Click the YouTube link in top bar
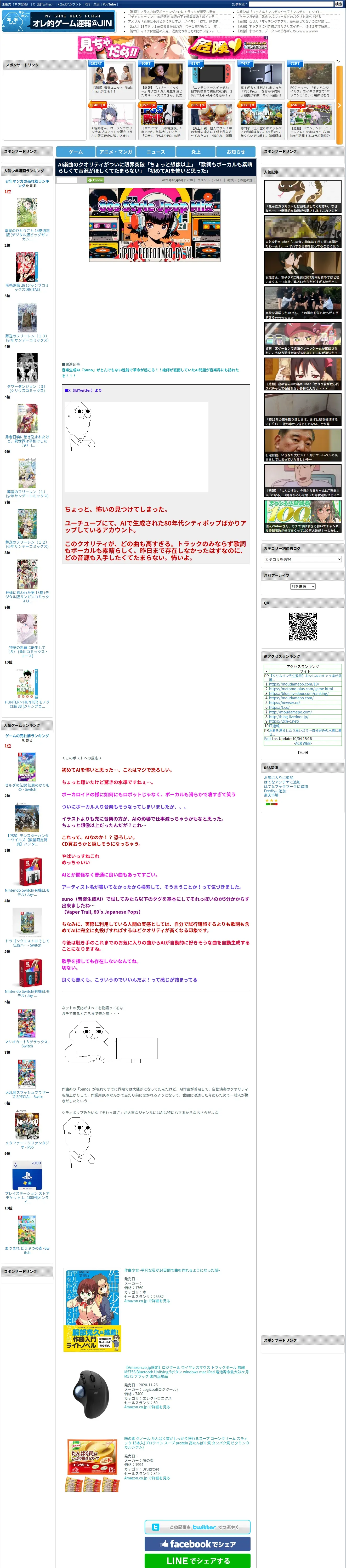This screenshot has width=346, height=1568. (x=109, y=4)
